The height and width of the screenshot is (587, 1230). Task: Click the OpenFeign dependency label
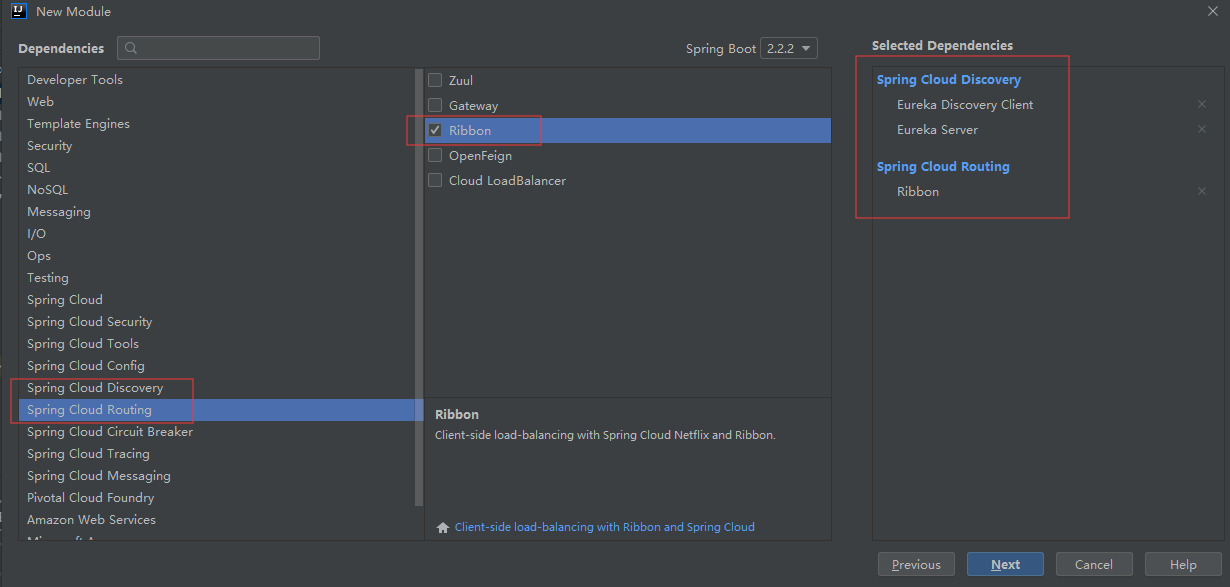click(480, 155)
